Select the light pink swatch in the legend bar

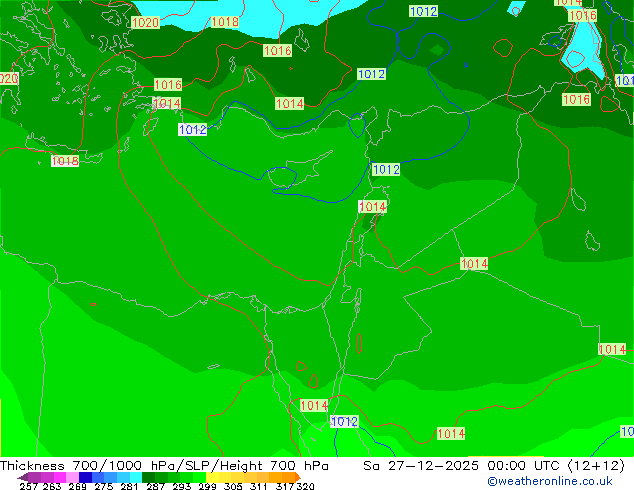(x=73, y=477)
